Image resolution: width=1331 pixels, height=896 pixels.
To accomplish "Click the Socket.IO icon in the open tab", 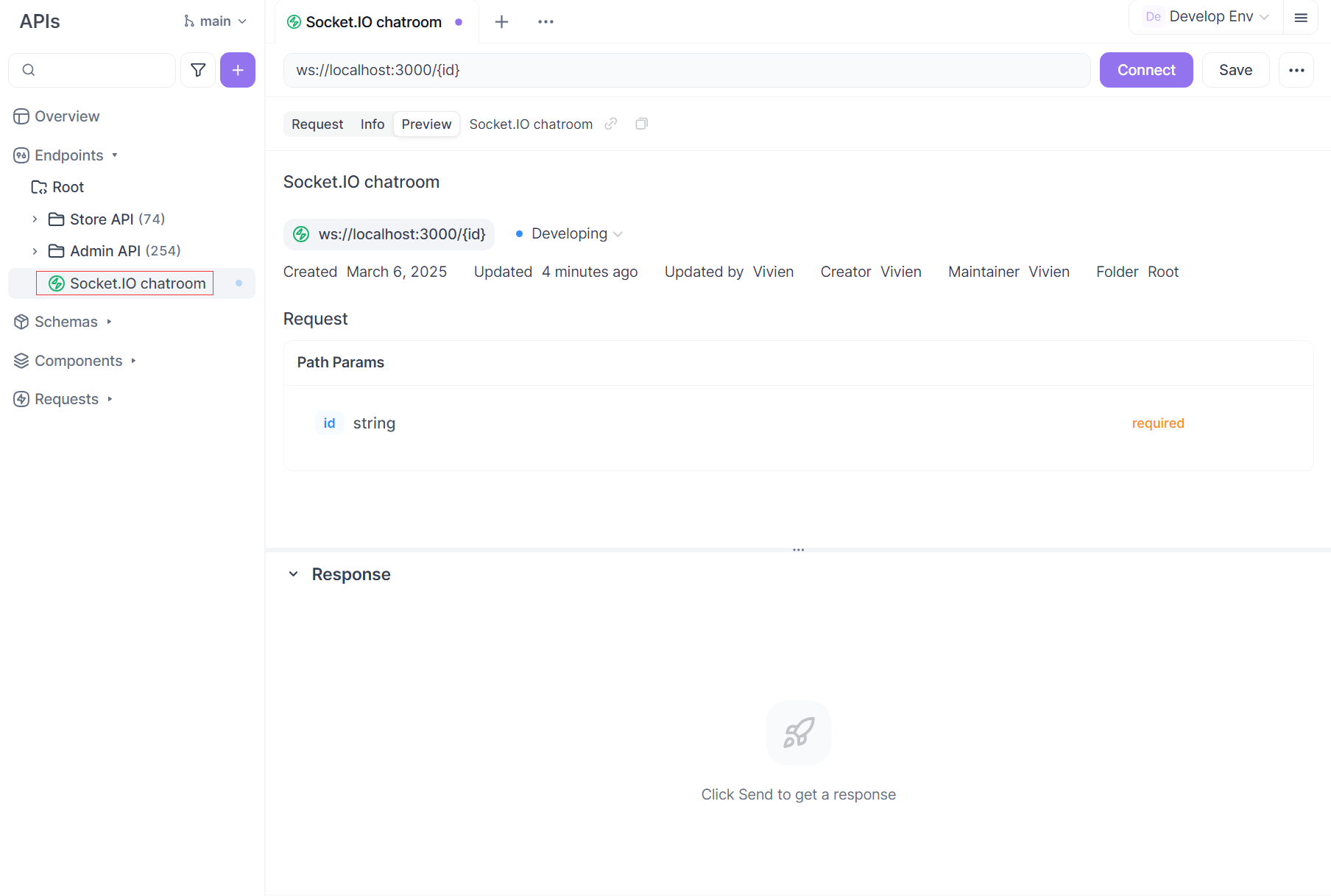I will pos(294,22).
